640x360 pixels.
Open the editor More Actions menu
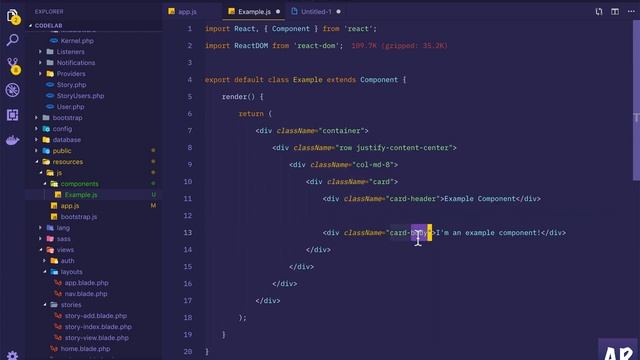[x=631, y=12]
